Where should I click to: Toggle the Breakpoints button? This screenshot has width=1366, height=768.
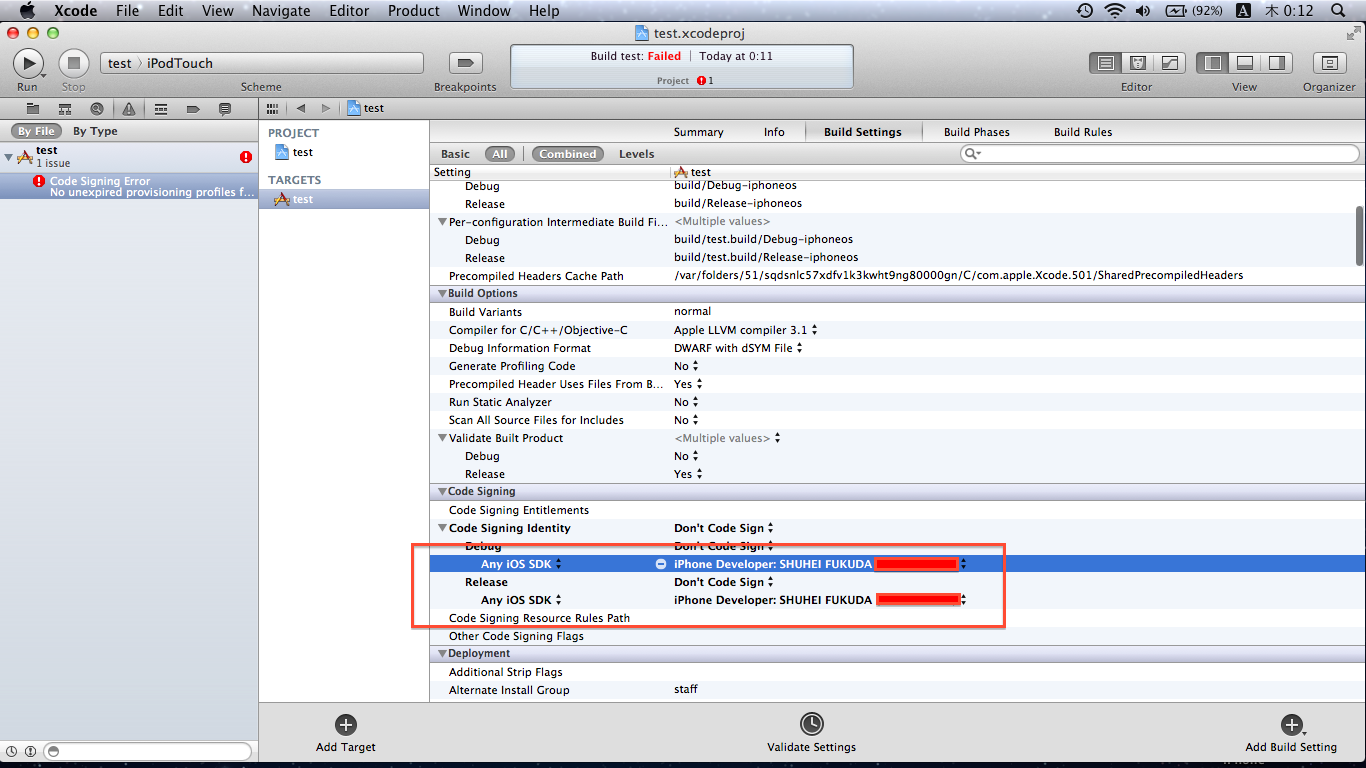tap(464, 63)
